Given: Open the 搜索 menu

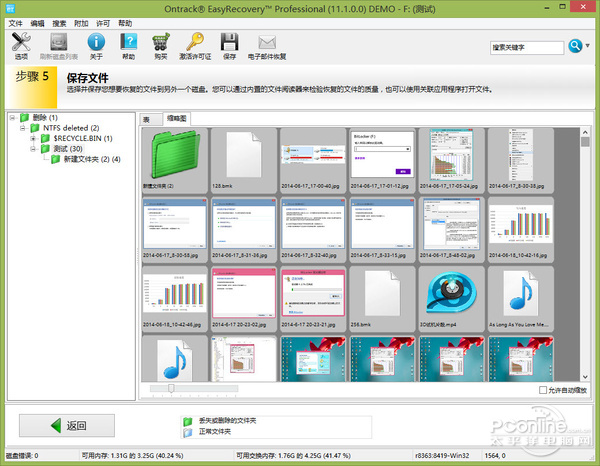Looking at the screenshot, I should click(x=59, y=23).
